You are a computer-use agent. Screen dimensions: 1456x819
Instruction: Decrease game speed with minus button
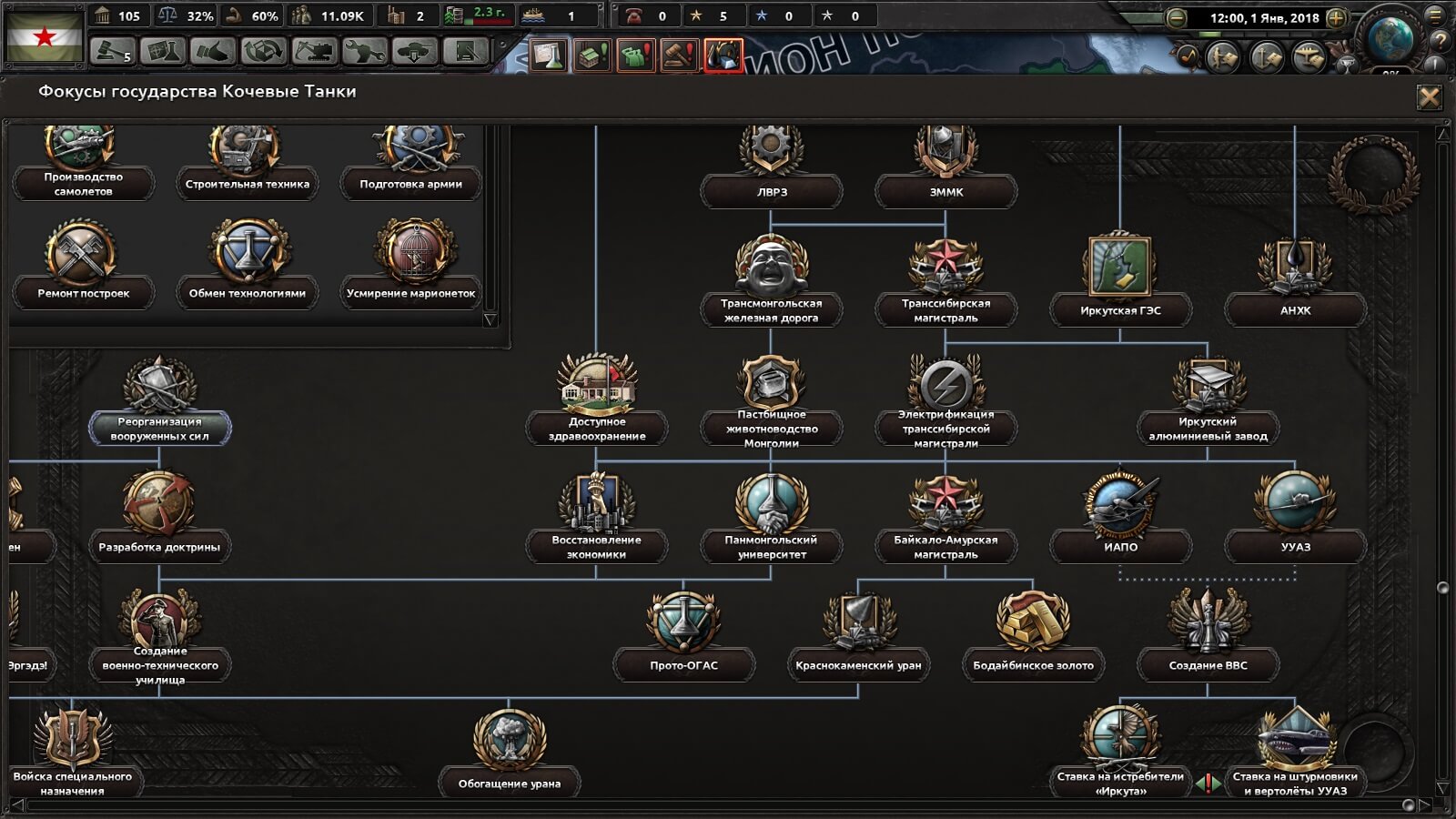pos(1176,17)
